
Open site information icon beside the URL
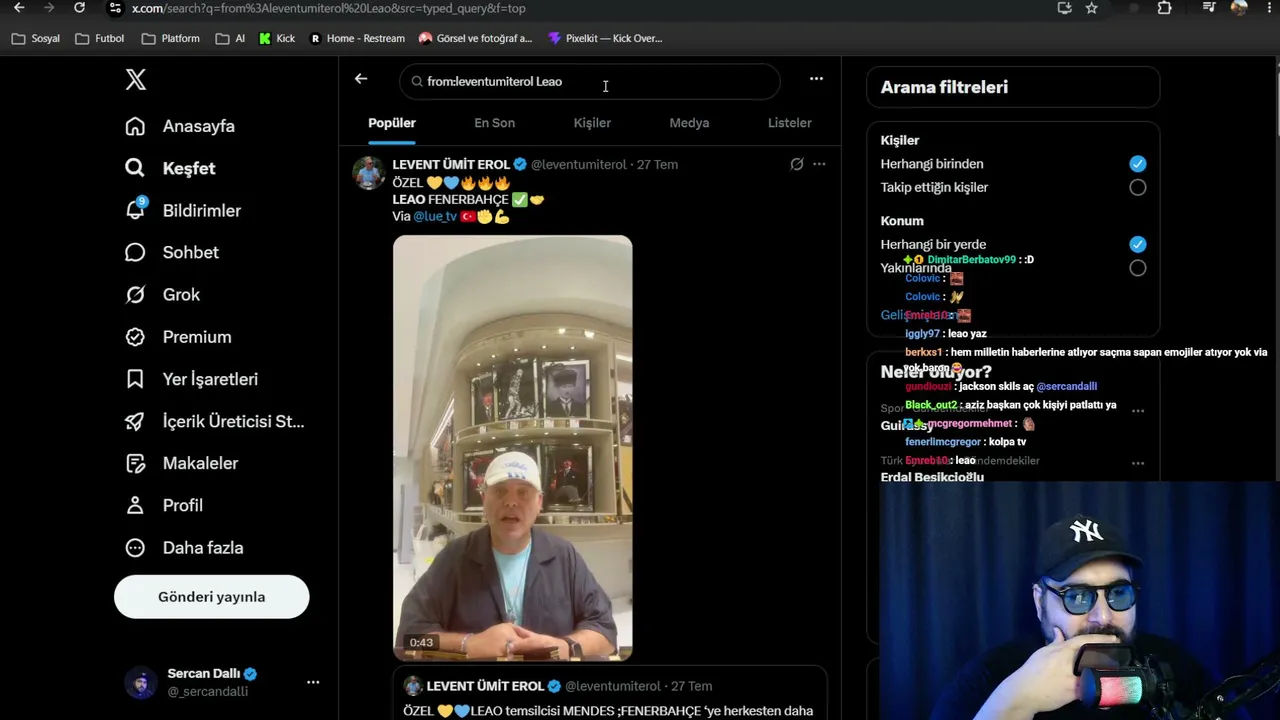(x=115, y=8)
